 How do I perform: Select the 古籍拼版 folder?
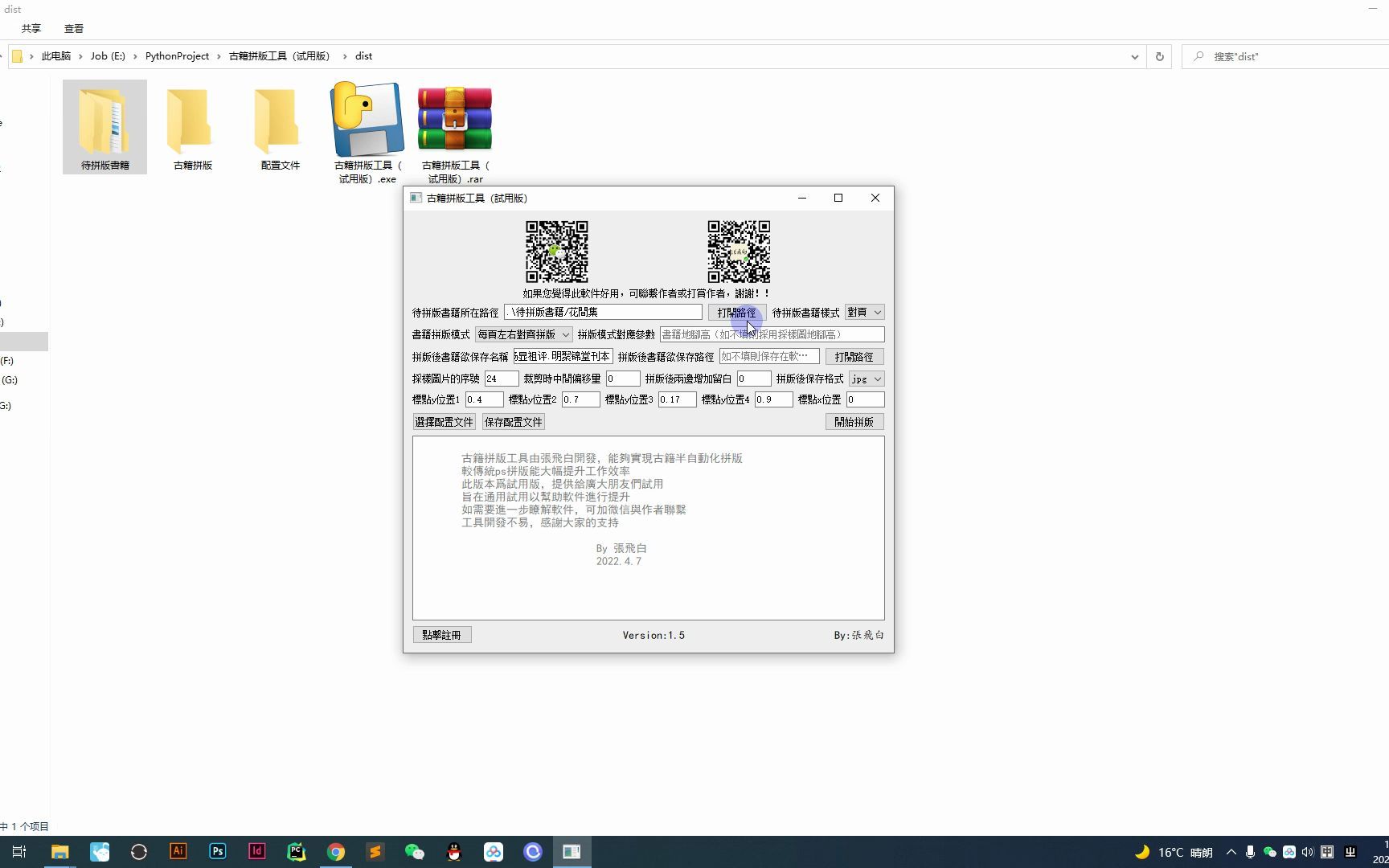click(x=192, y=127)
